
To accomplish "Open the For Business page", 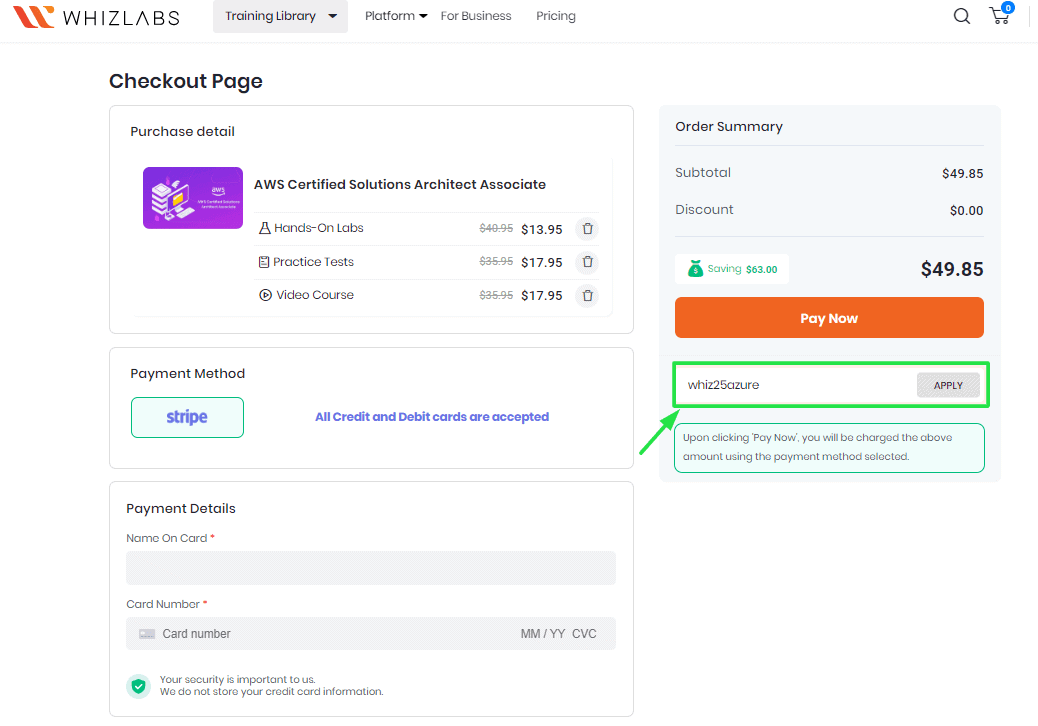I will point(476,16).
